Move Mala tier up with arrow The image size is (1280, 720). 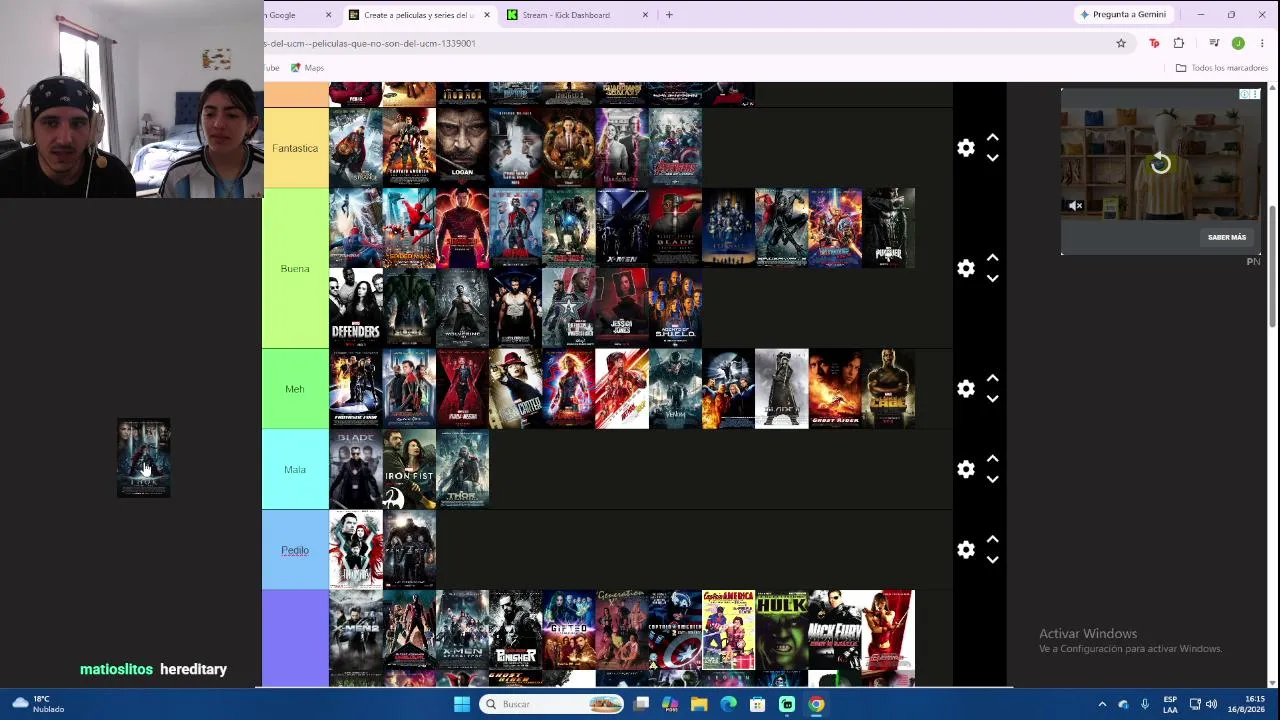pyautogui.click(x=992, y=459)
